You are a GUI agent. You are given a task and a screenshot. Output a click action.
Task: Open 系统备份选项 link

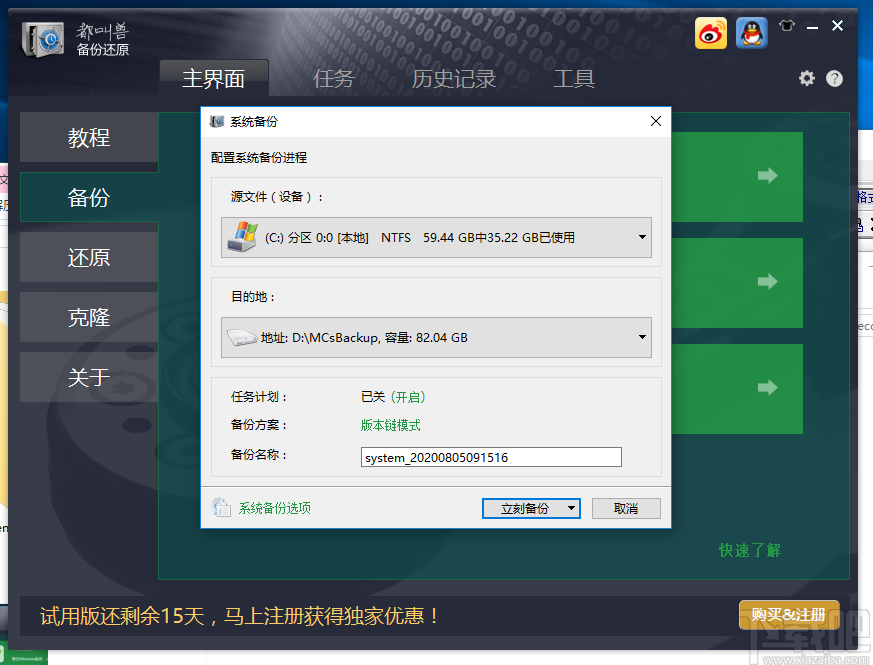(x=275, y=507)
